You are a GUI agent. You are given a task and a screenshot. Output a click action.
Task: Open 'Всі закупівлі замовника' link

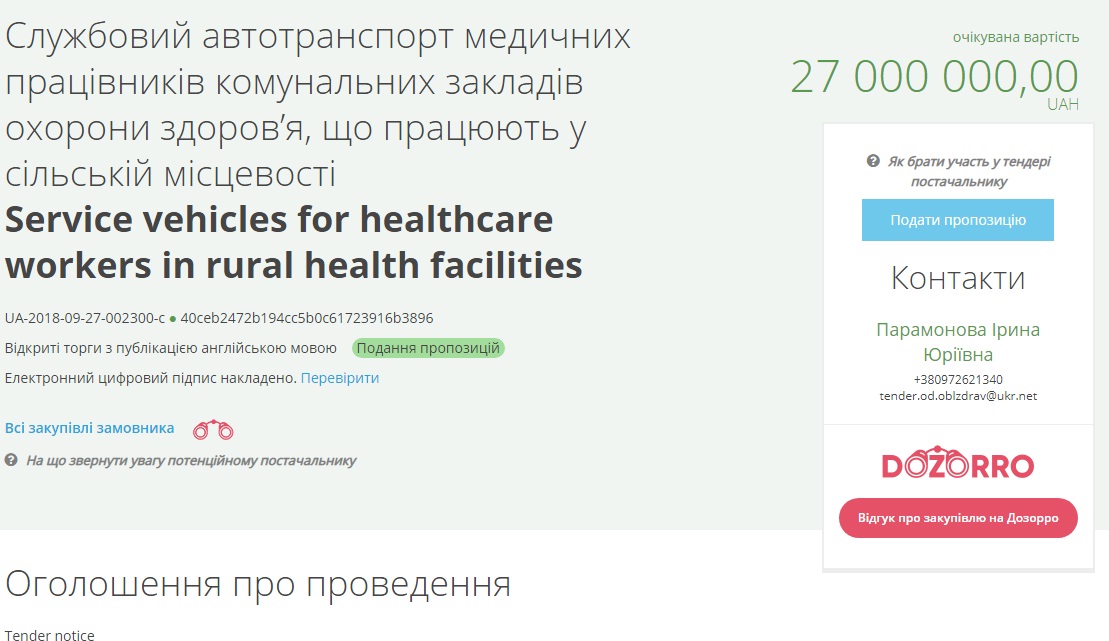click(90, 428)
